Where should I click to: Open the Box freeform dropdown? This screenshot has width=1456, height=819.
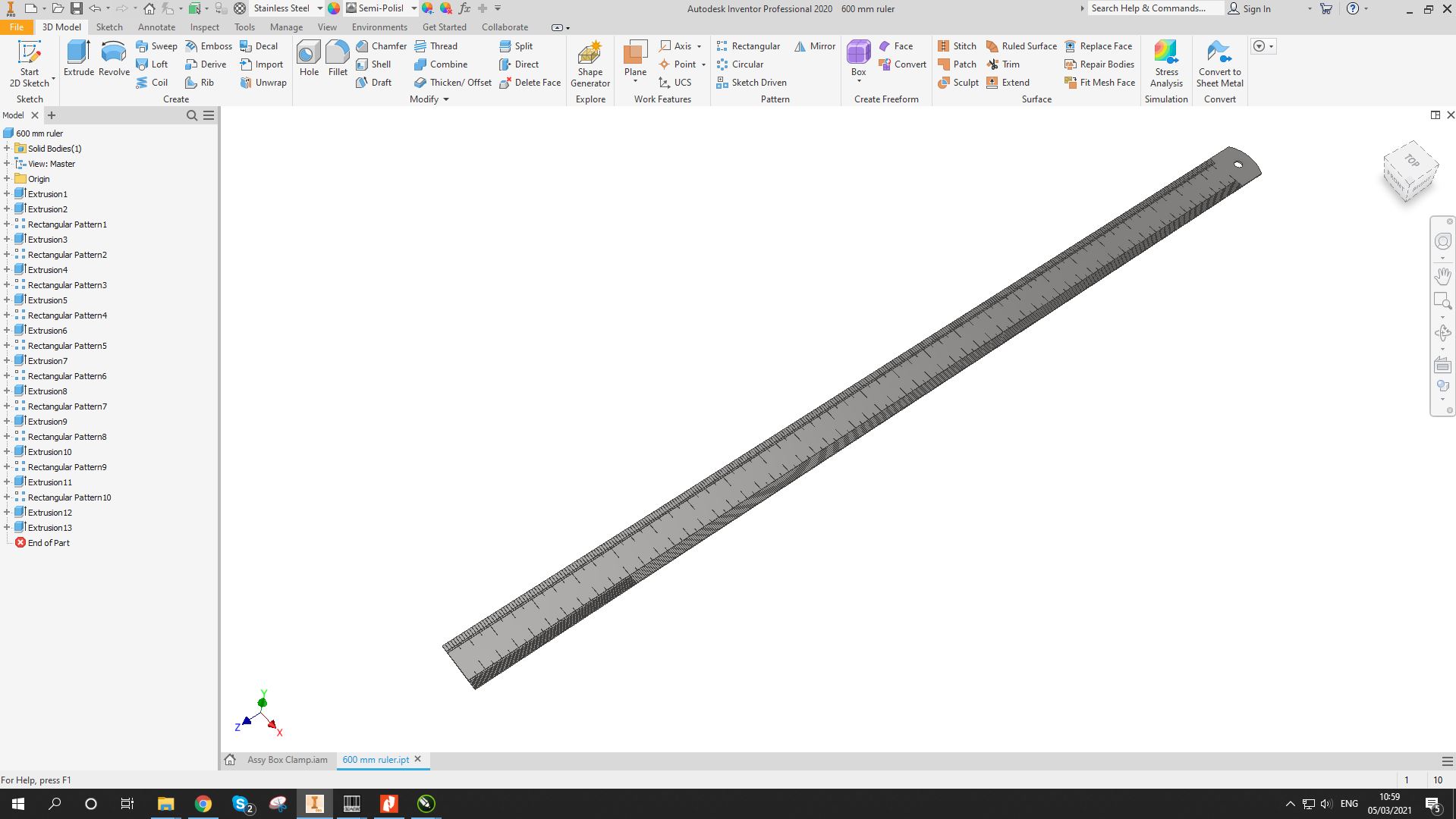coord(859,81)
